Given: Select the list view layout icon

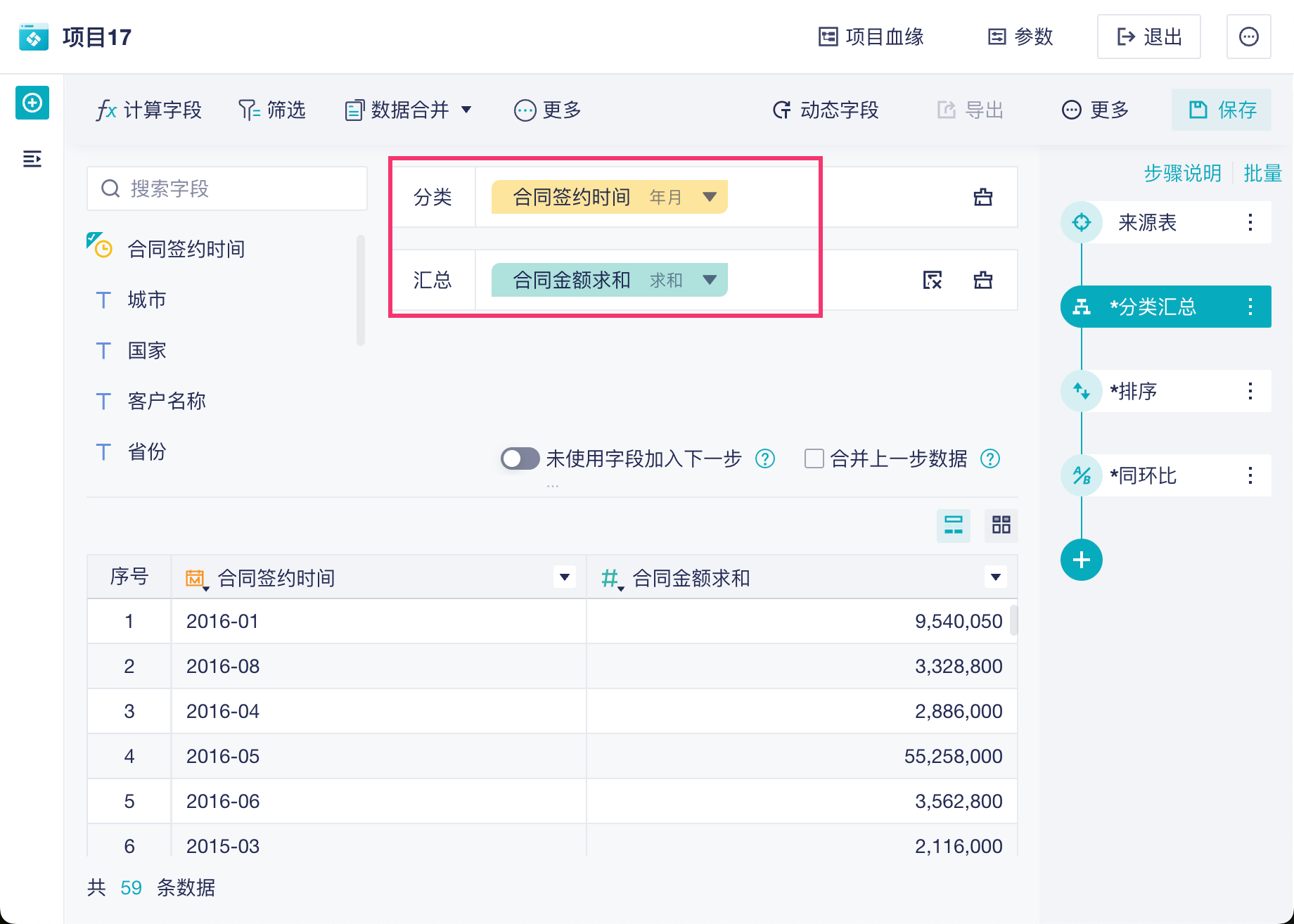Looking at the screenshot, I should click(x=953, y=525).
